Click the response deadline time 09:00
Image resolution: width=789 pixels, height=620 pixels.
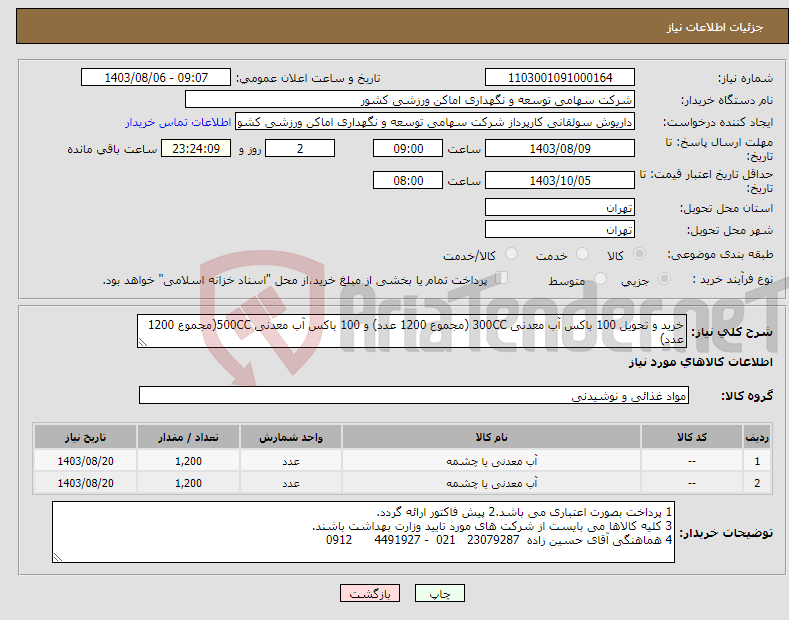[408, 148]
